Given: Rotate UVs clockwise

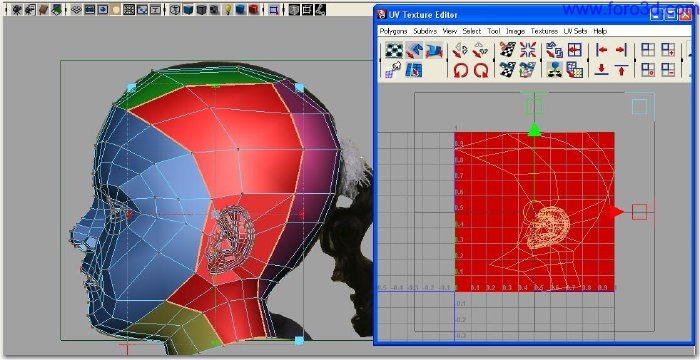Looking at the screenshot, I should 480,70.
